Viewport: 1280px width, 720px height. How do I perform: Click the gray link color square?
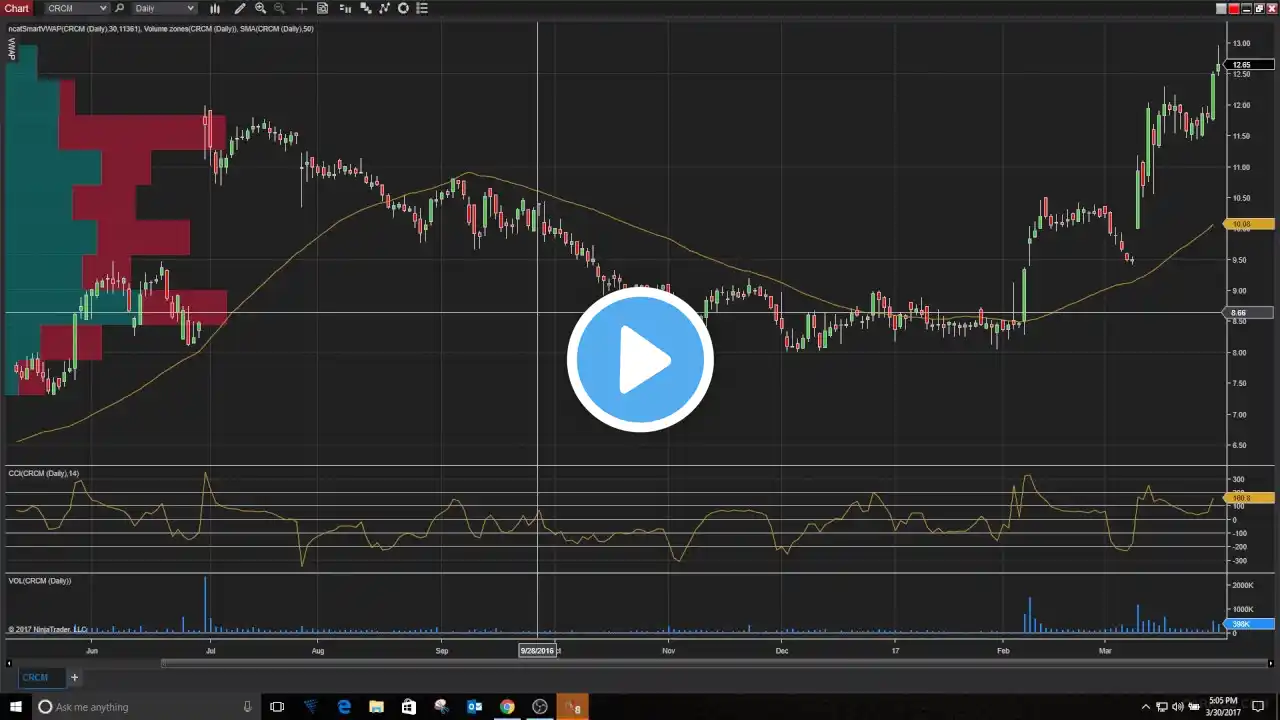[1221, 8]
